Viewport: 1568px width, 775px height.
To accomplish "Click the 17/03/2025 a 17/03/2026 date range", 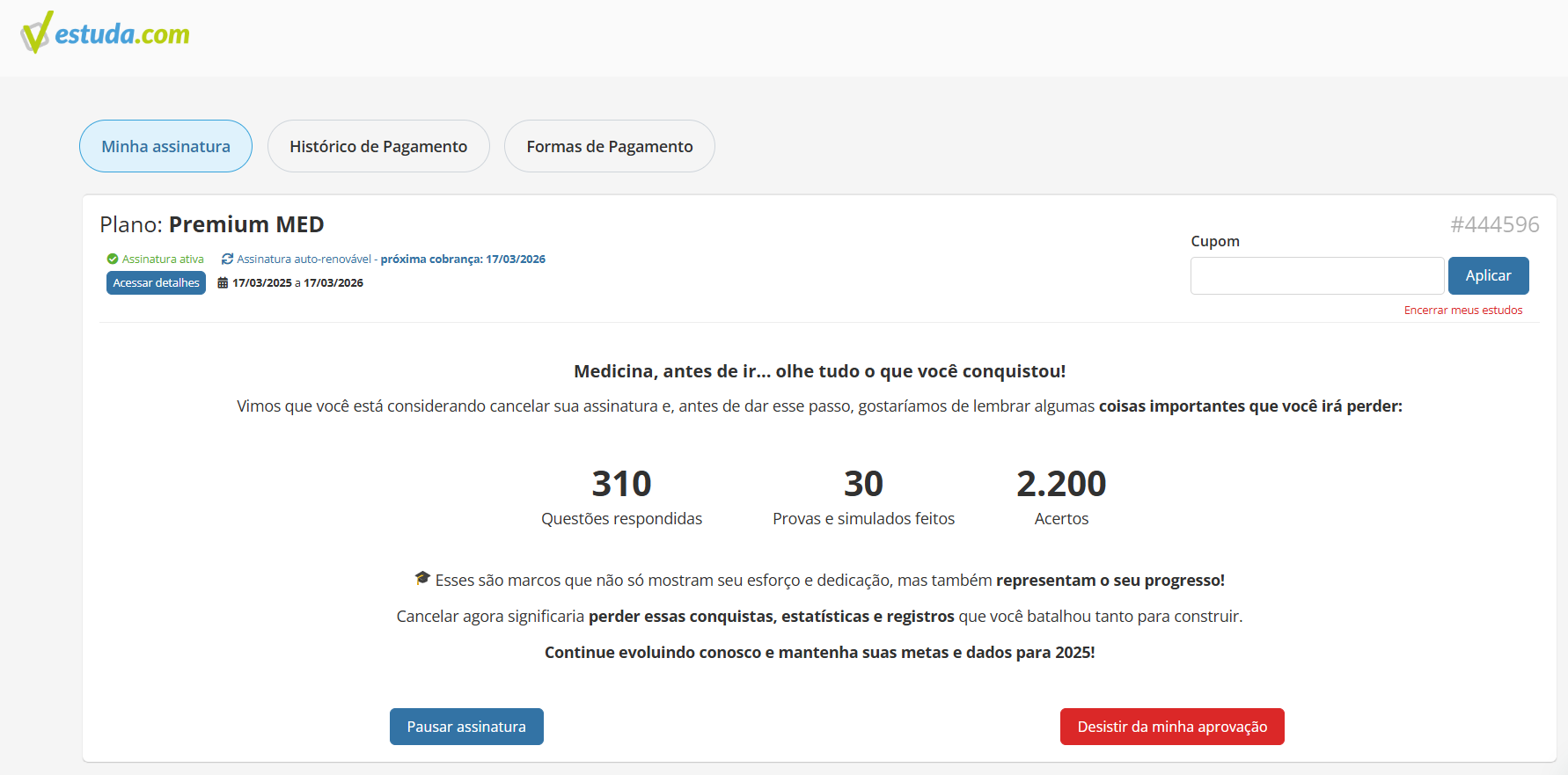I will [x=297, y=282].
